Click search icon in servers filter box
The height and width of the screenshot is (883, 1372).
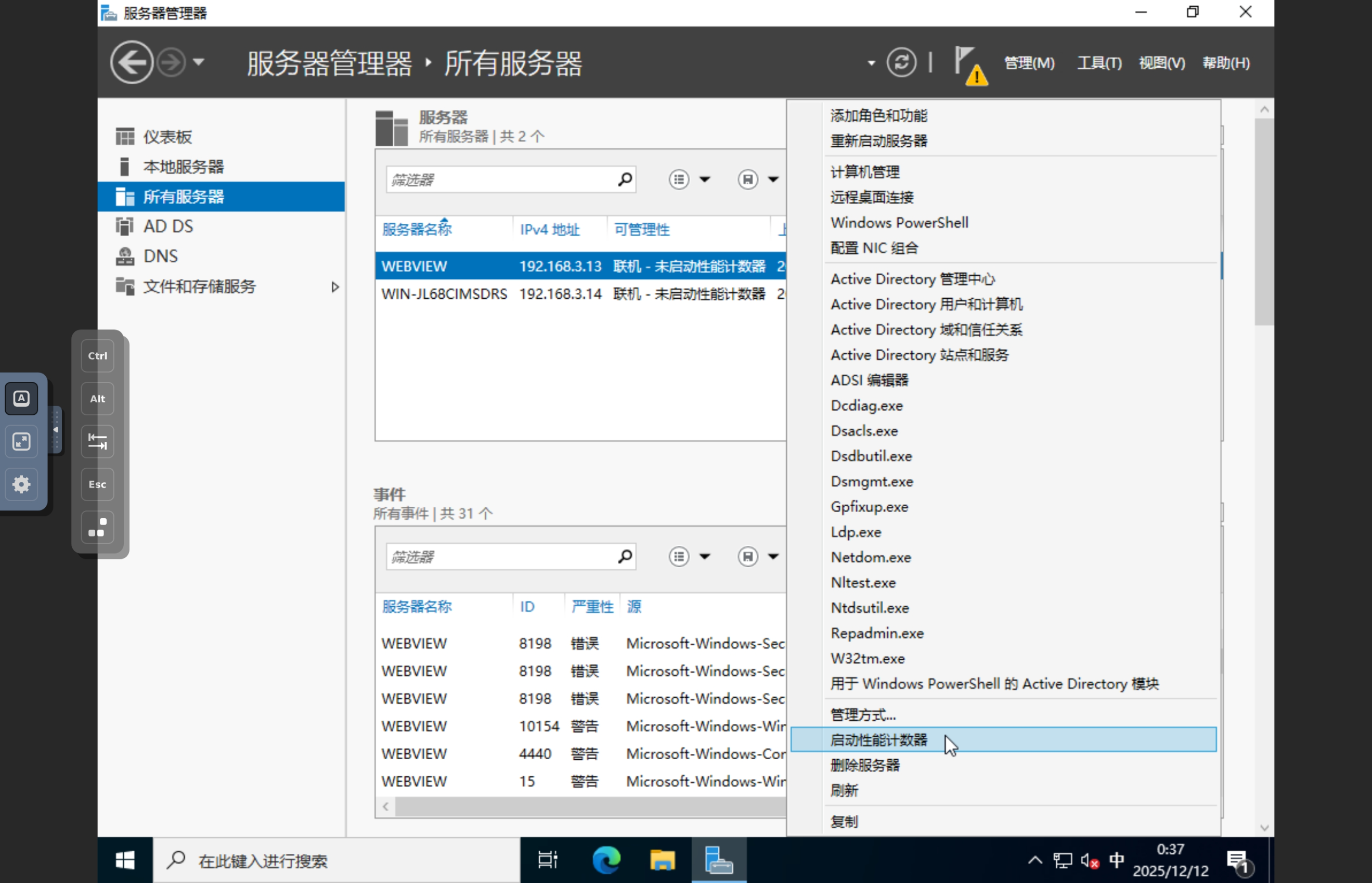(625, 180)
